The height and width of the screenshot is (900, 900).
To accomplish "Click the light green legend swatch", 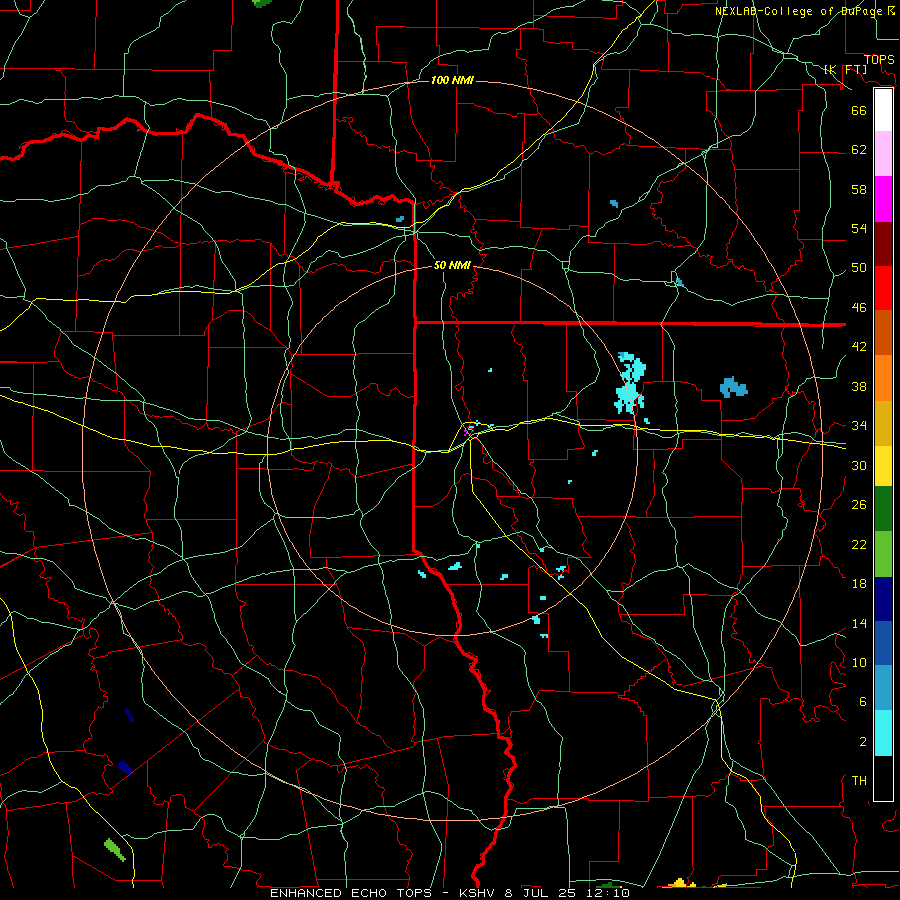I will point(883,554).
